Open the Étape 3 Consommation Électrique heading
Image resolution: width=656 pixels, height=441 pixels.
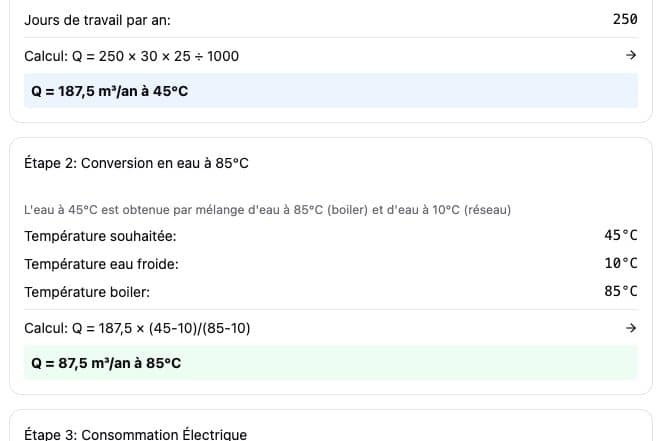pyautogui.click(x=134, y=434)
